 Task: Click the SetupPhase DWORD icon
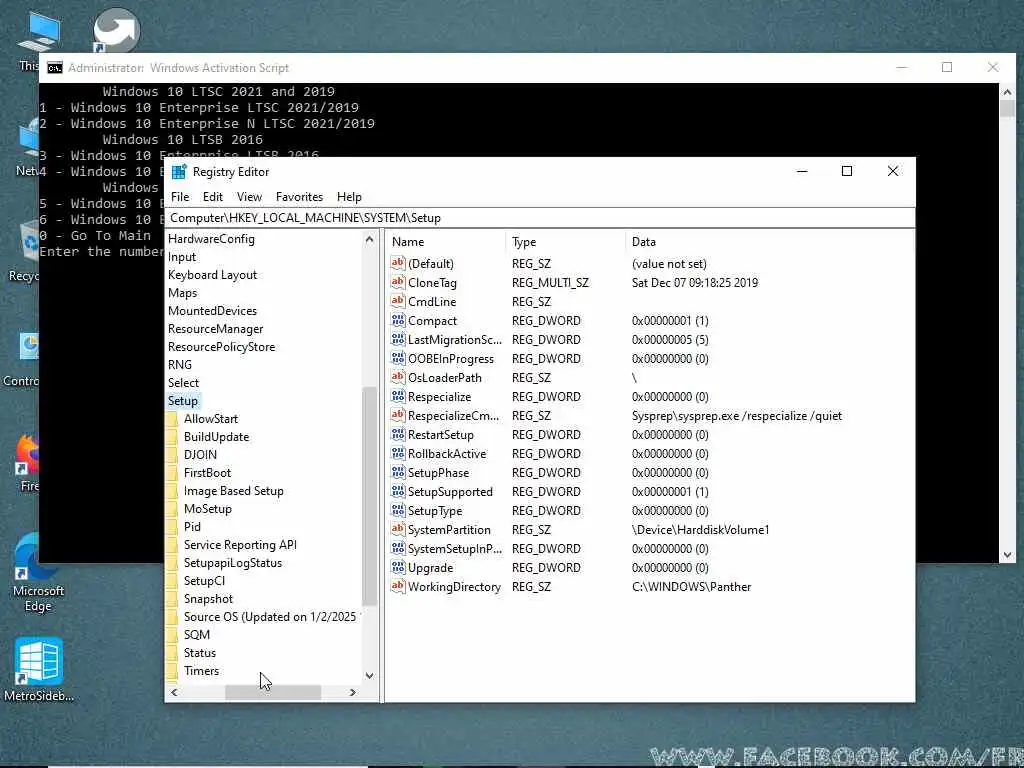(x=398, y=472)
